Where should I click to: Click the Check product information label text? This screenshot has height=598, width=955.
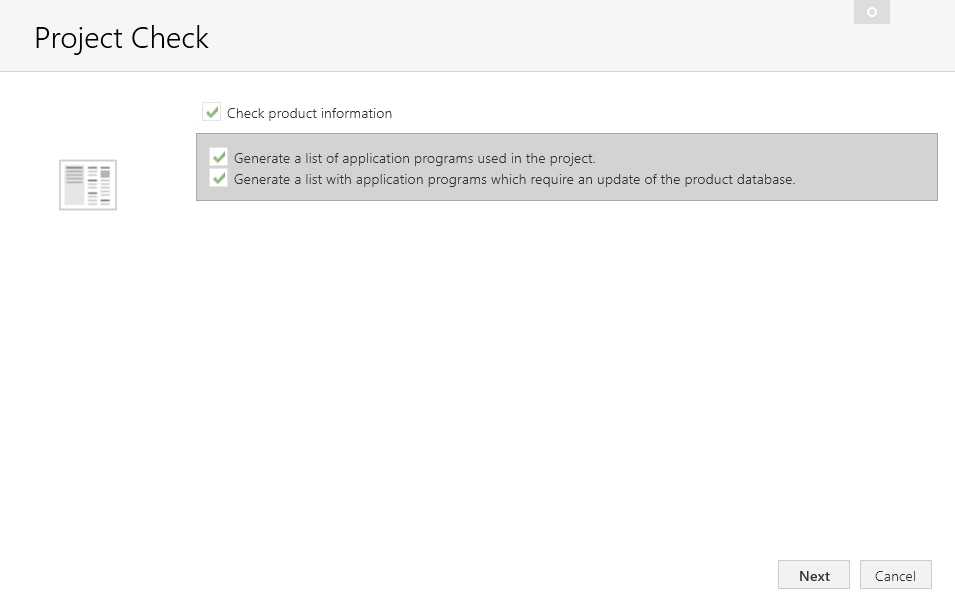(309, 113)
